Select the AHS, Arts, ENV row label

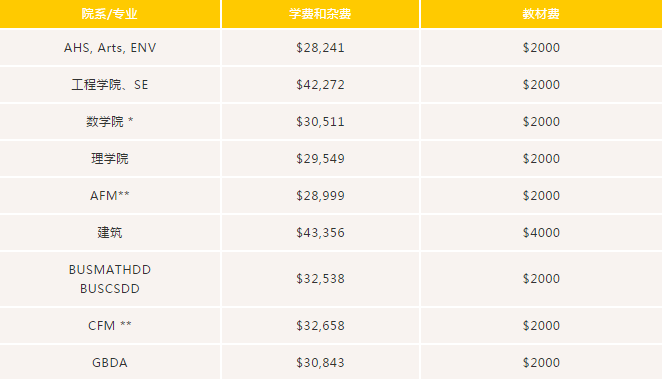[x=110, y=48]
